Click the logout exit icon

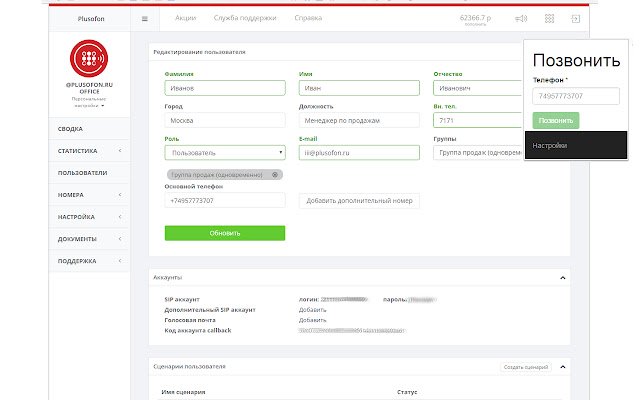(576, 19)
